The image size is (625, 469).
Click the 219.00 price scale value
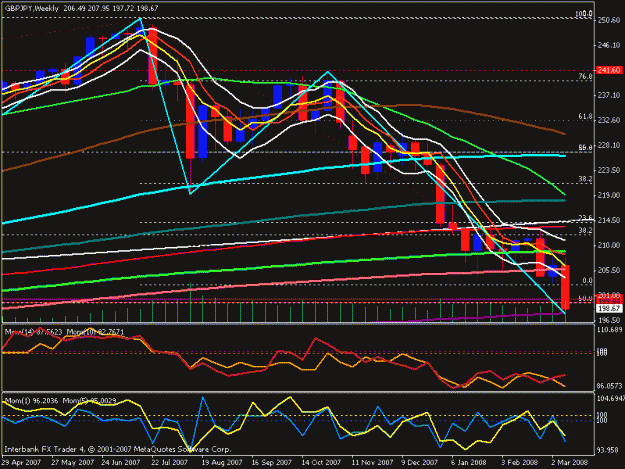609,195
